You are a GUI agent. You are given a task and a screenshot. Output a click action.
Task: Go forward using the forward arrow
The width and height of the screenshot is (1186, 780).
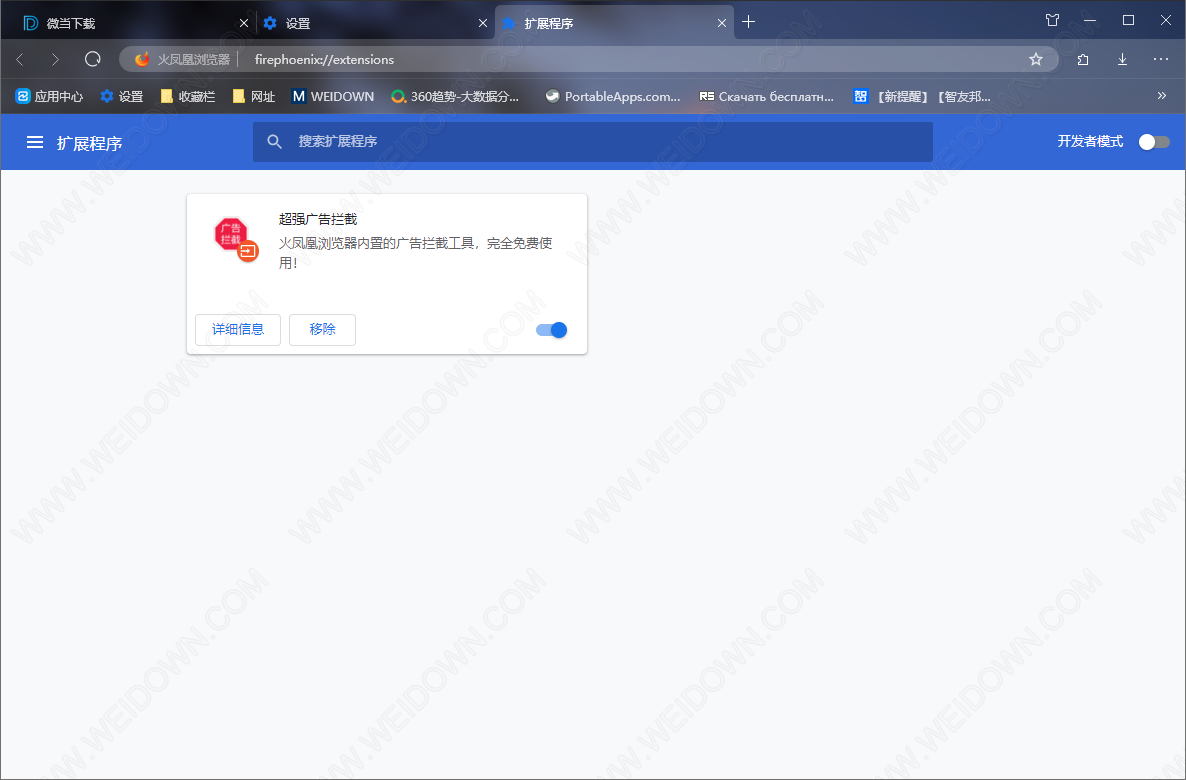(x=55, y=59)
